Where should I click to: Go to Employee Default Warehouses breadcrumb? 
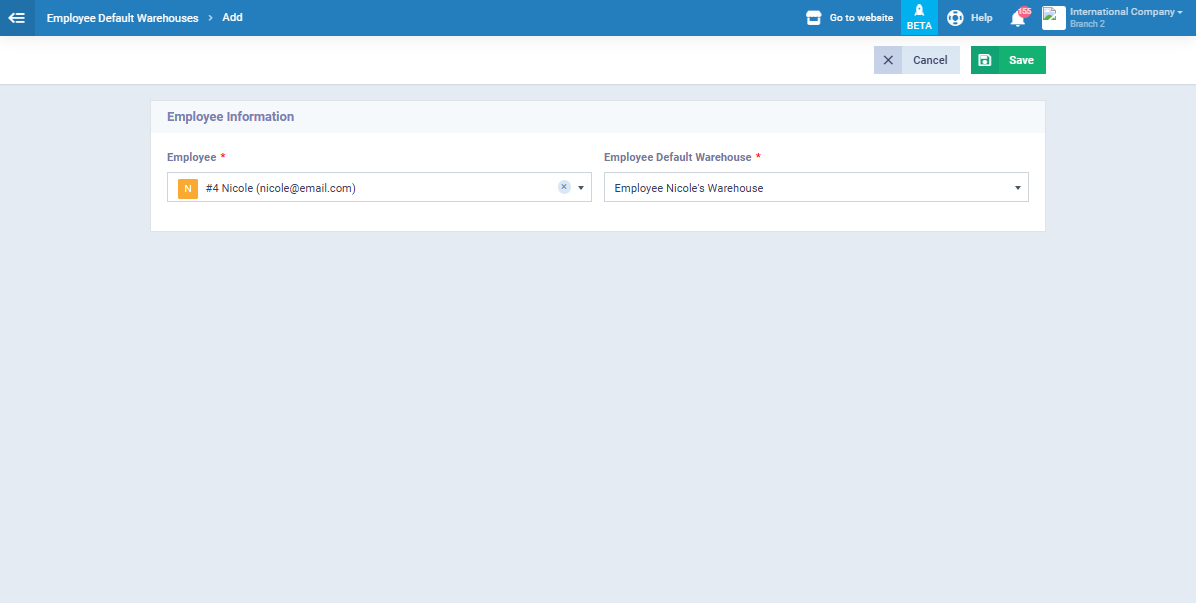122,18
